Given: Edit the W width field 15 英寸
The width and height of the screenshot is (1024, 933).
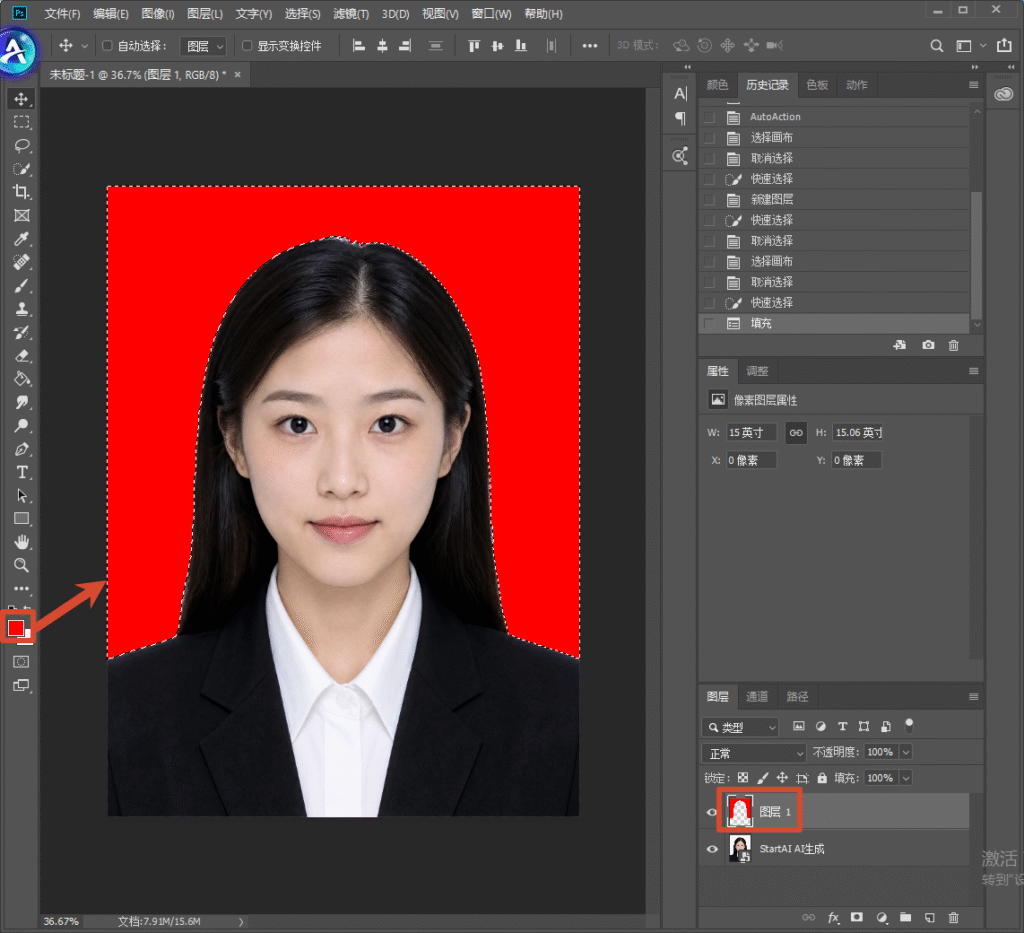Looking at the screenshot, I should pos(752,432).
